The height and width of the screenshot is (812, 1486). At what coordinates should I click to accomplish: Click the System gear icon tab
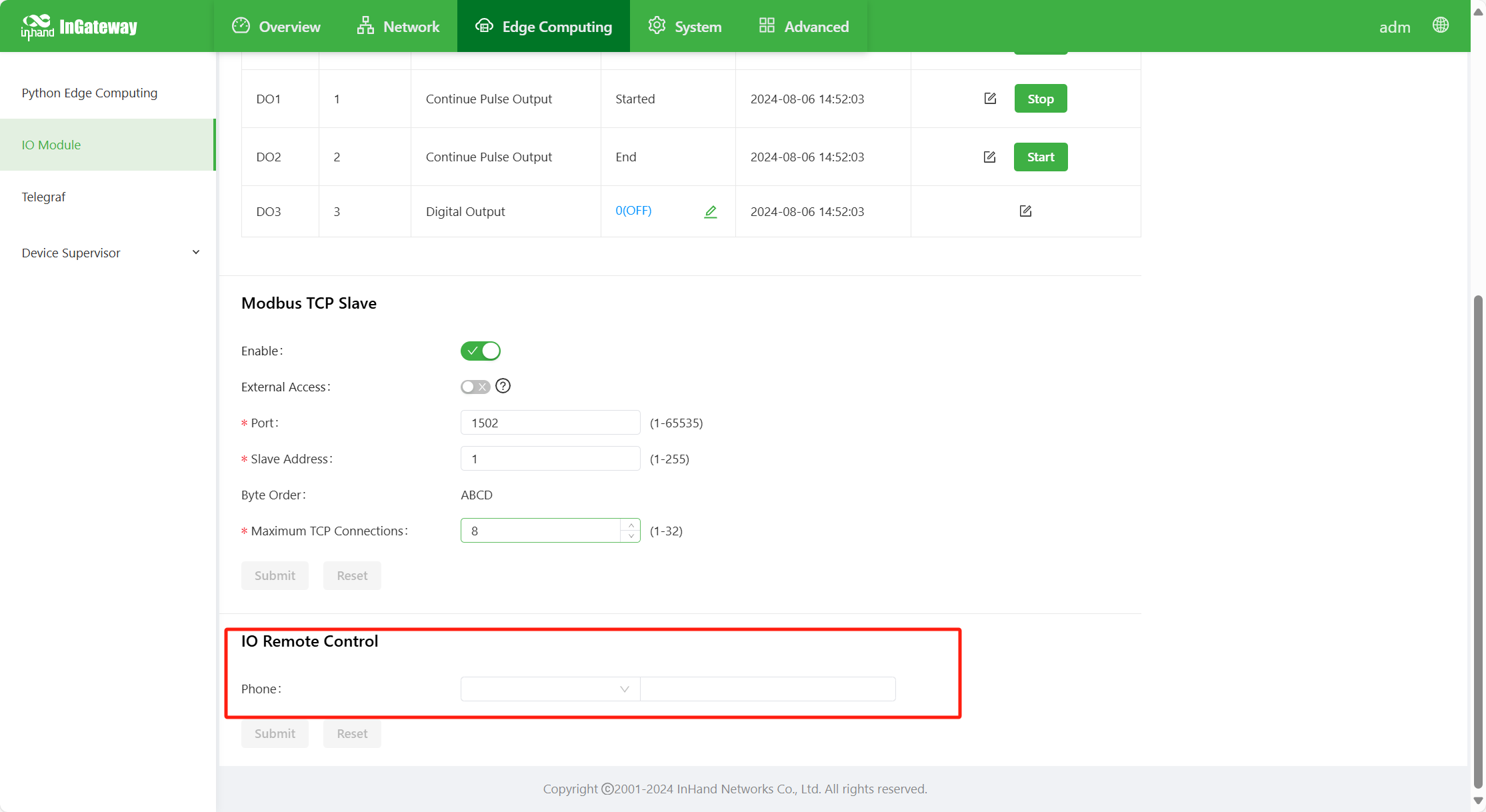[685, 27]
